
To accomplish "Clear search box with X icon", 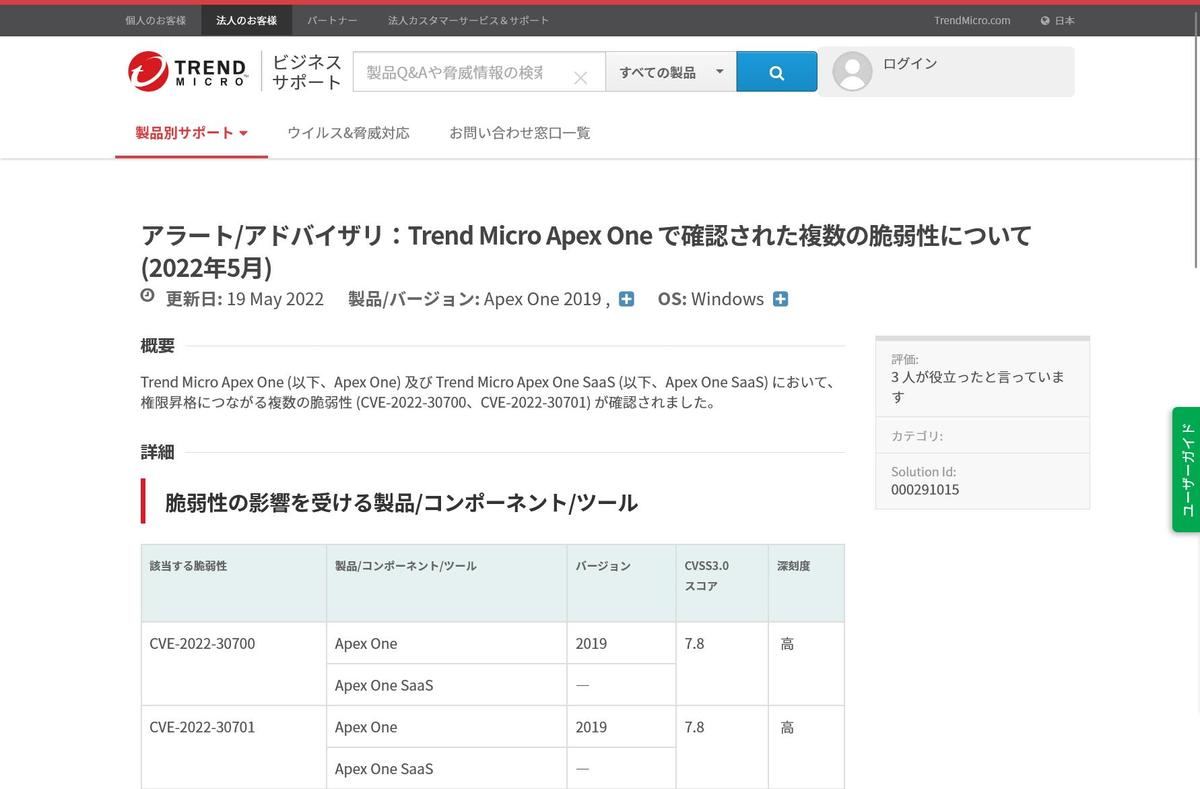I will (x=580, y=77).
